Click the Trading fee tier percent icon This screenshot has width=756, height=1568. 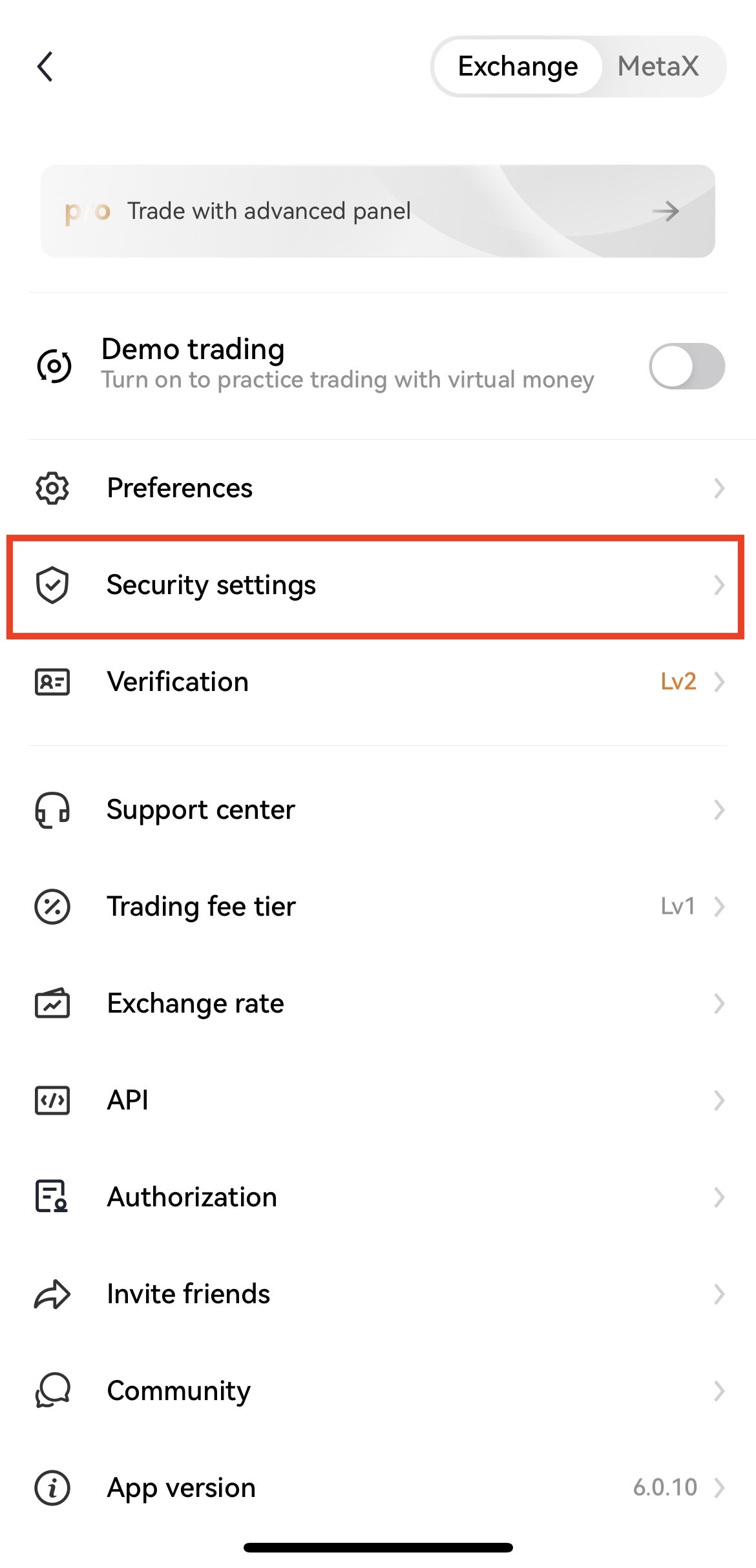(52, 907)
